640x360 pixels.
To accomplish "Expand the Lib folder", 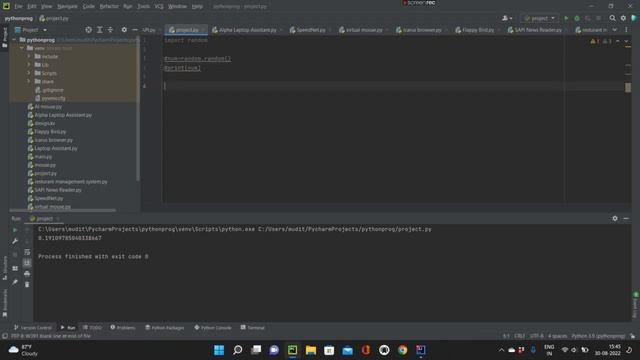I will [x=29, y=65].
